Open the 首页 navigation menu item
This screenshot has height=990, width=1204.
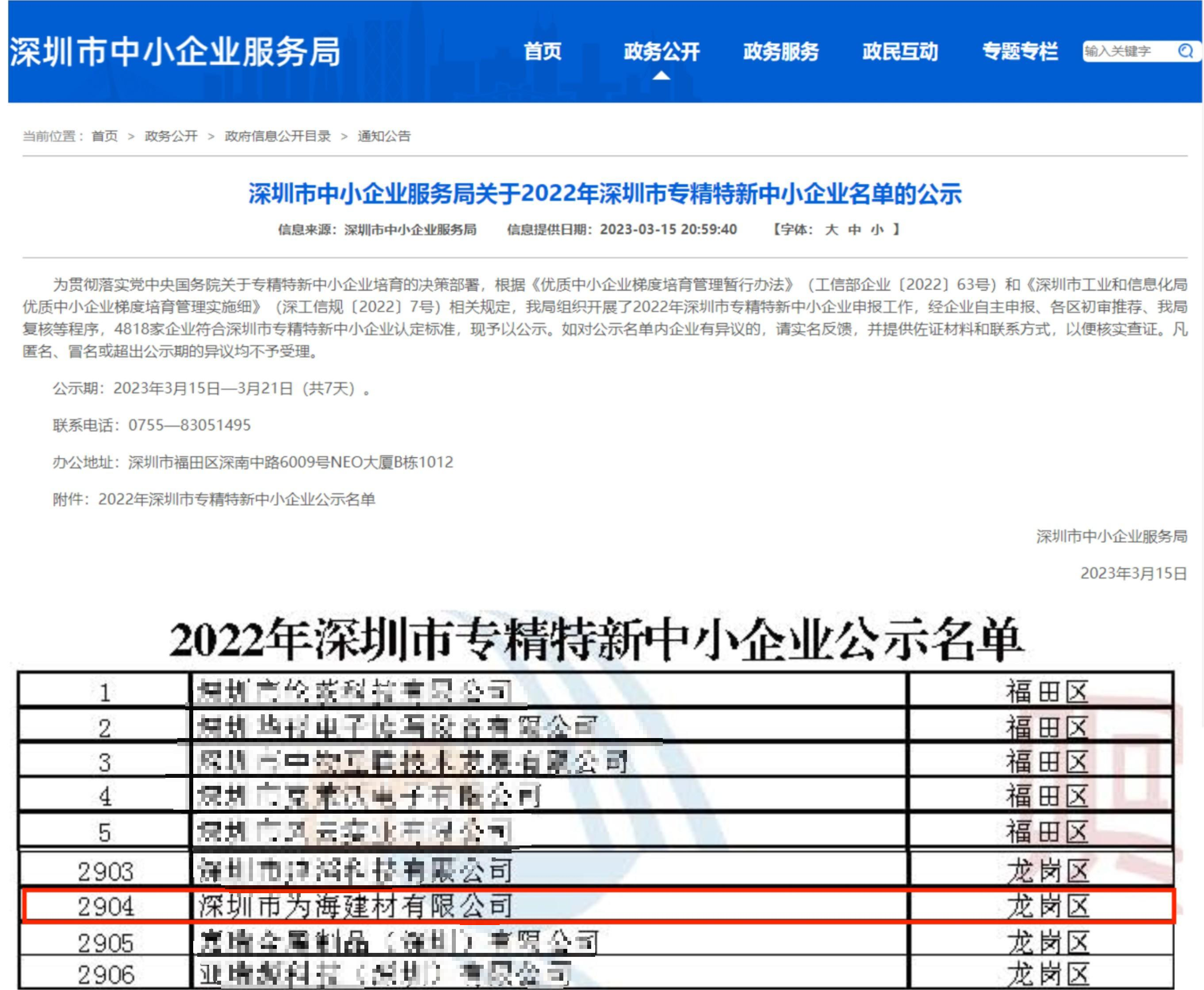click(x=542, y=51)
